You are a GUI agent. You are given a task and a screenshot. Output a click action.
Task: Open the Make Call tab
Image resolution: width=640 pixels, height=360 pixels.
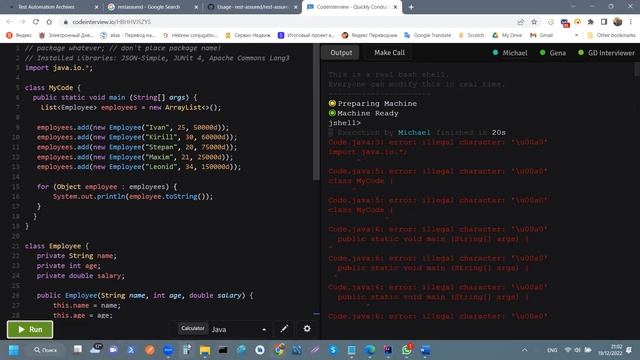[x=389, y=53]
